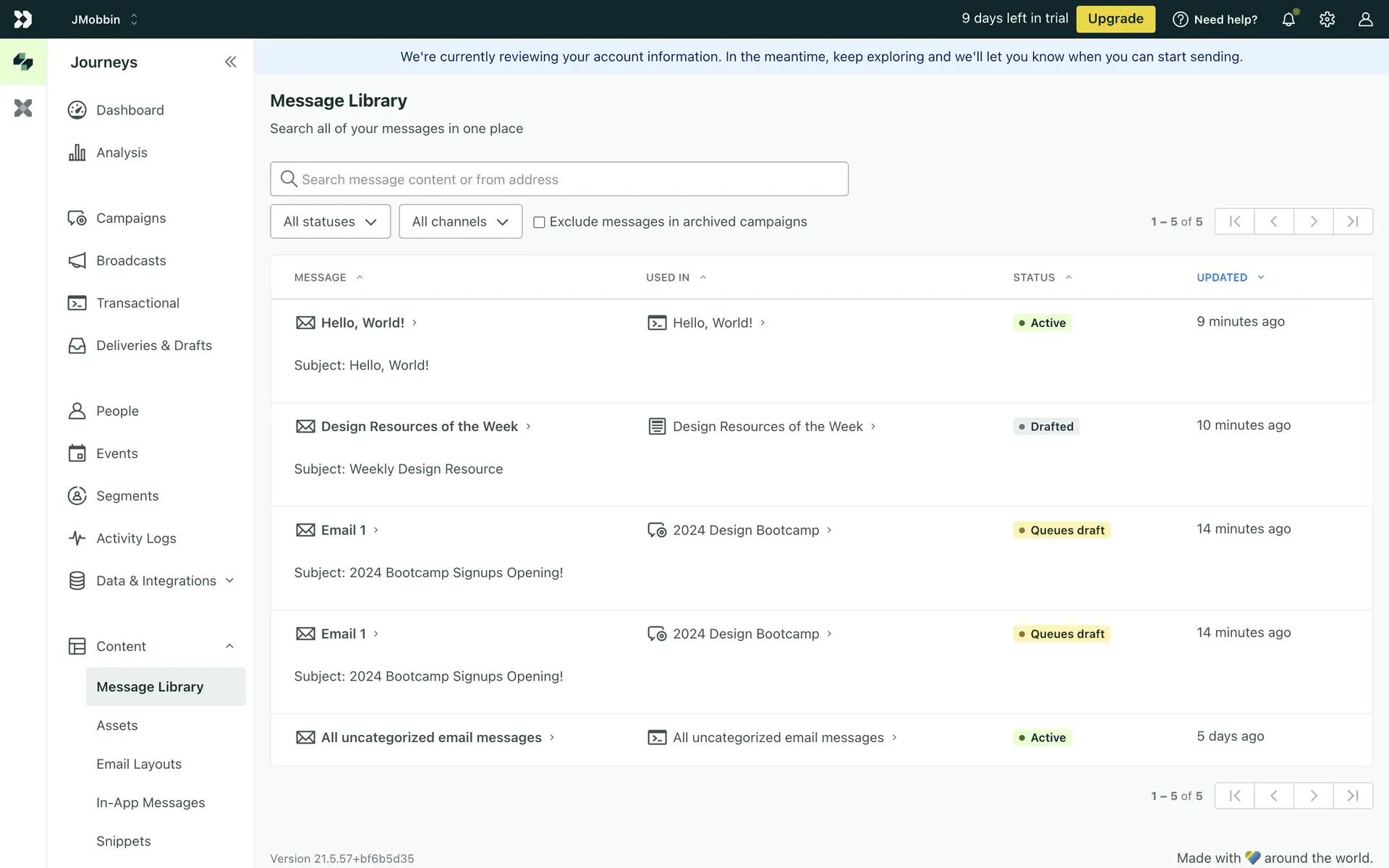Click the Need help? question icon

1180,20
